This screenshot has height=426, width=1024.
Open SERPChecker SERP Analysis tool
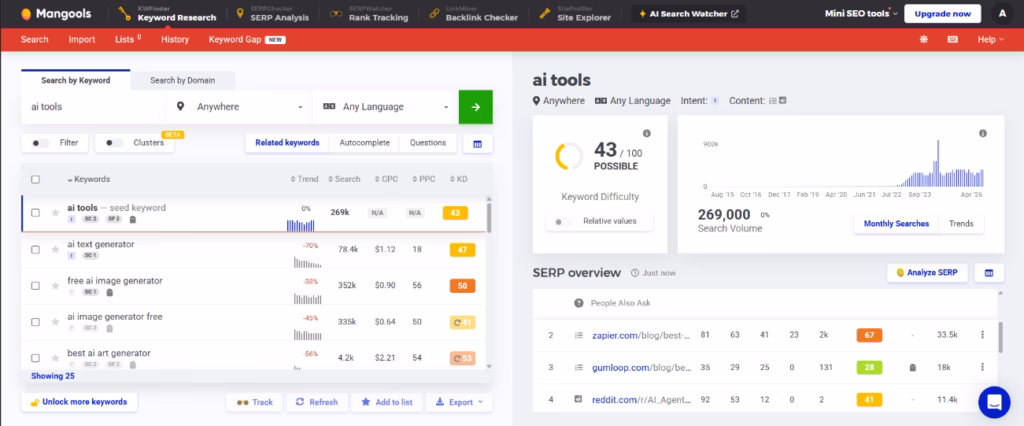tap(272, 14)
